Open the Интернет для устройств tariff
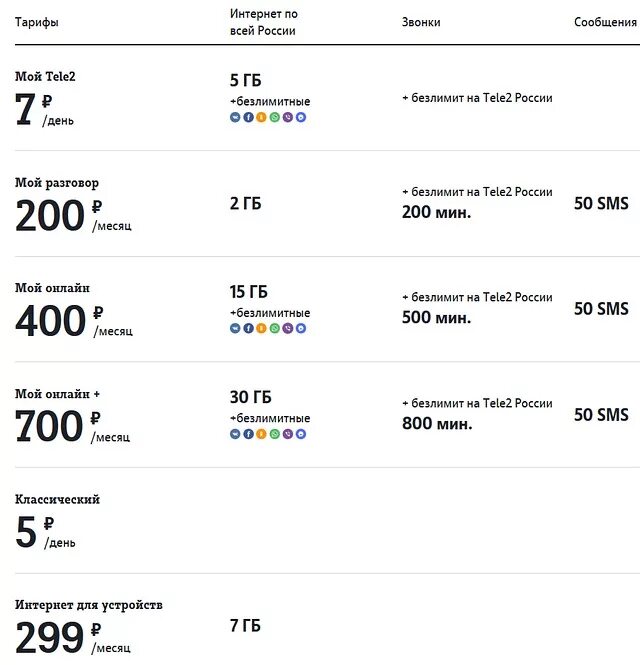The image size is (640, 665). pyautogui.click(x=88, y=605)
